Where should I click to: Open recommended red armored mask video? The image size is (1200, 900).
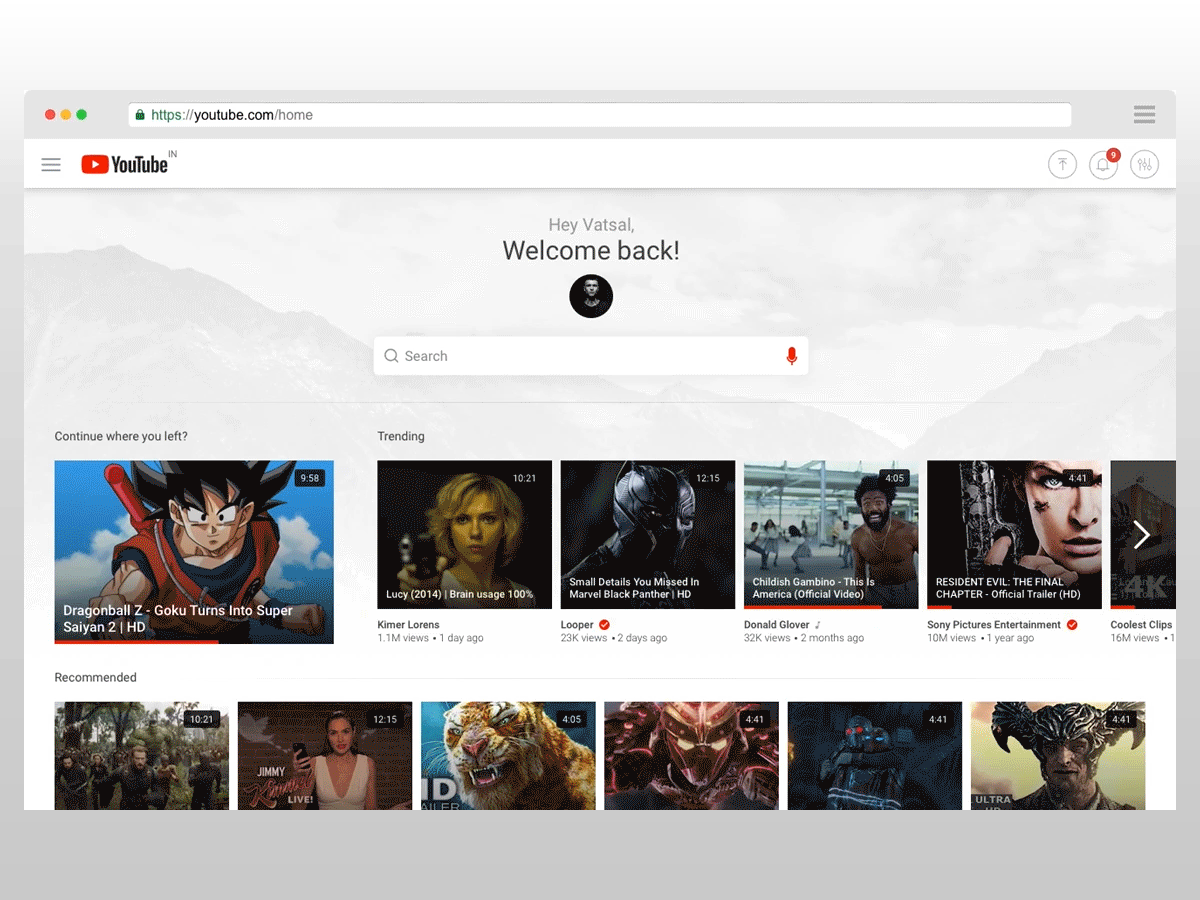tap(691, 756)
